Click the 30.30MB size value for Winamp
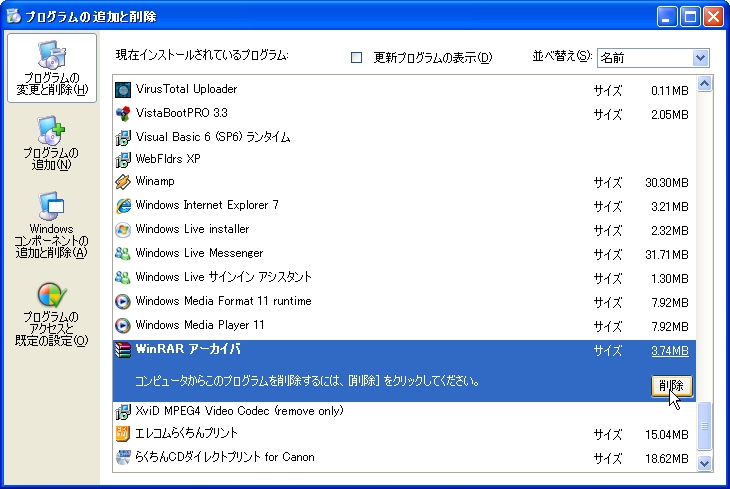The height and width of the screenshot is (489, 730). (x=667, y=183)
